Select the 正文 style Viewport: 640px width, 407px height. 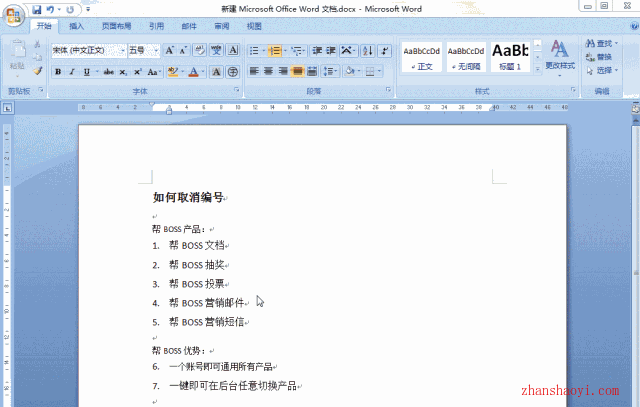click(x=422, y=57)
